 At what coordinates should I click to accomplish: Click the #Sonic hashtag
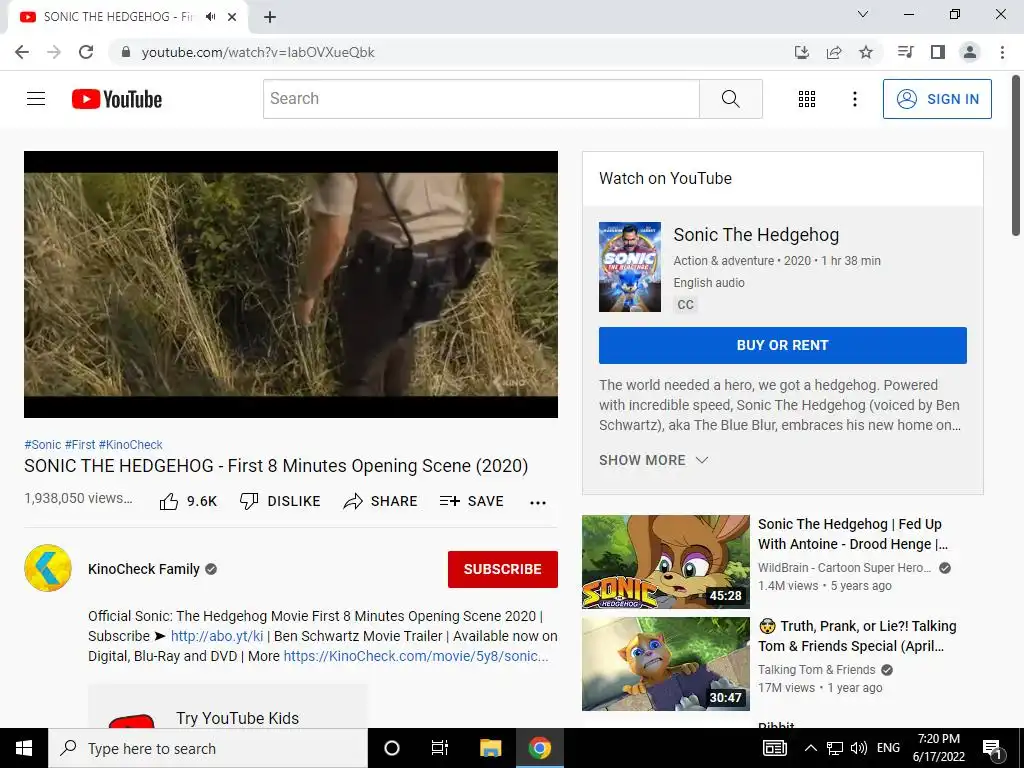pyautogui.click(x=42, y=445)
